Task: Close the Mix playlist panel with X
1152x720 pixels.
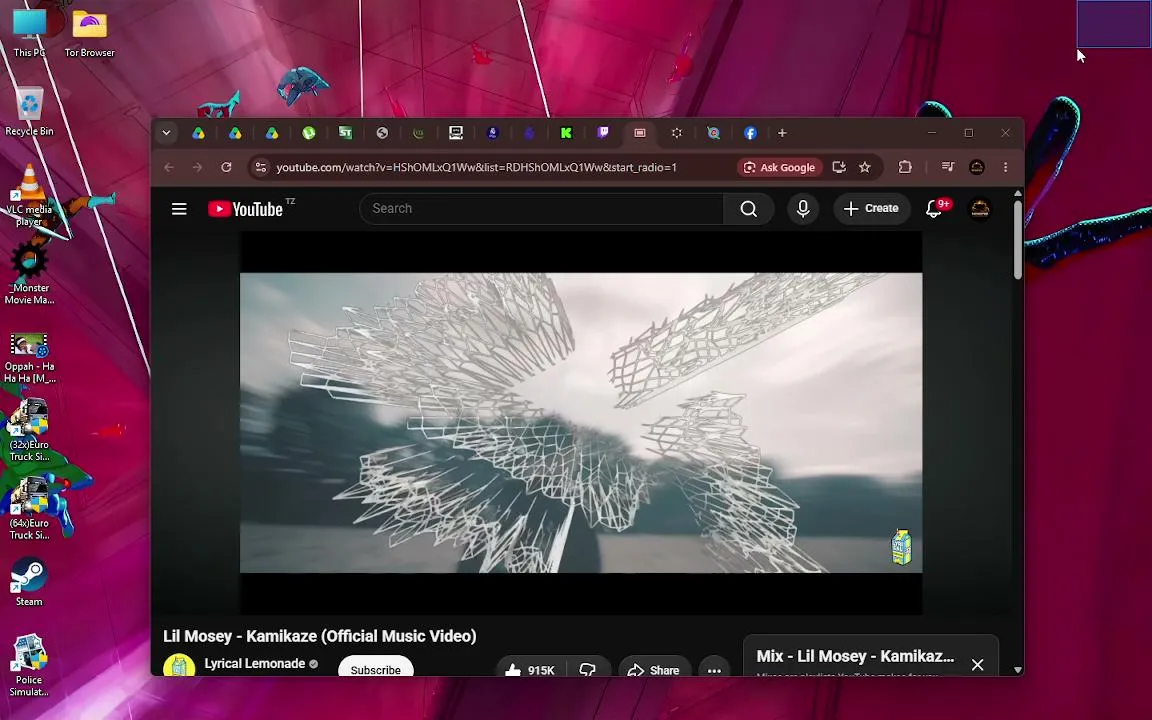Action: coord(977,665)
